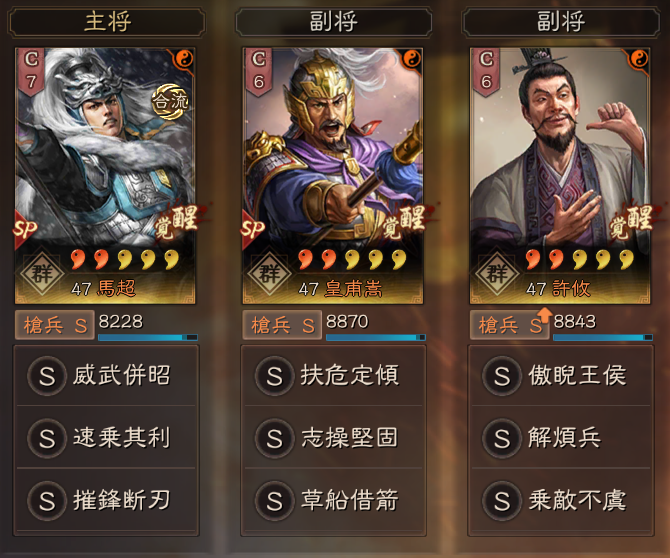Click the yin-yang icon on 皇甫嵩's card
This screenshot has height=558, width=670.
pos(412,58)
